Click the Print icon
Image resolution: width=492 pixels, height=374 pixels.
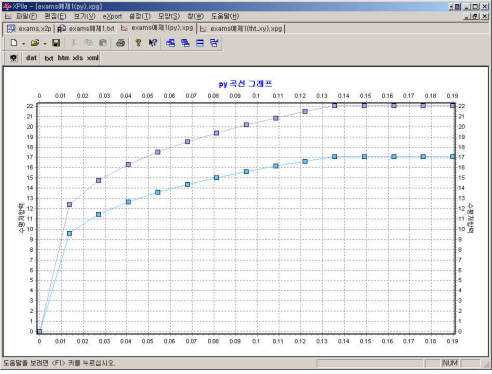120,43
